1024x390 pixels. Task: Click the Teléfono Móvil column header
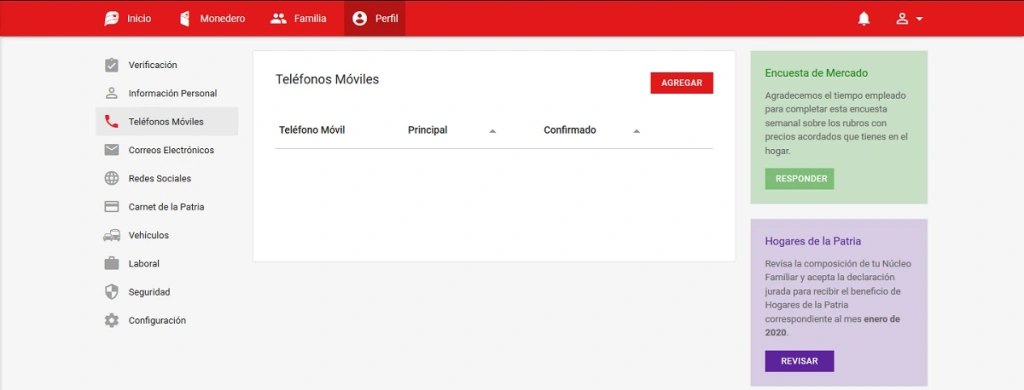point(312,130)
